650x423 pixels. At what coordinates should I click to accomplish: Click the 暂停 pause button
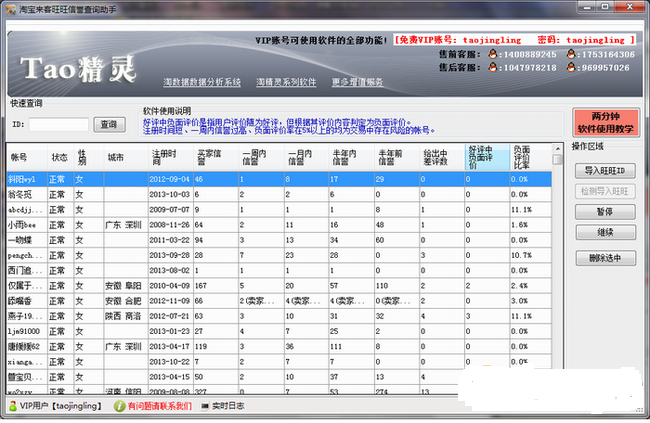click(605, 212)
